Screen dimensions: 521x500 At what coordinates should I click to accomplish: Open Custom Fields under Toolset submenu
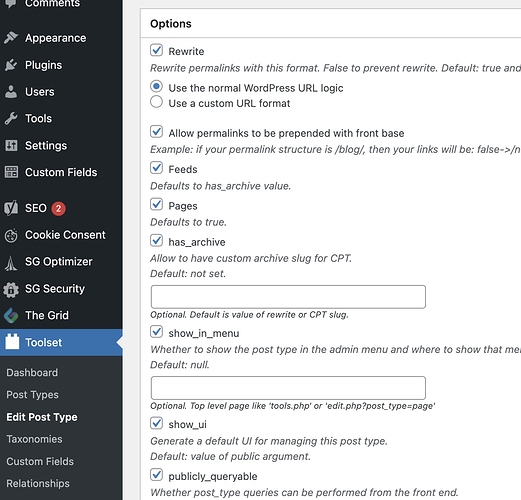pos(40,461)
